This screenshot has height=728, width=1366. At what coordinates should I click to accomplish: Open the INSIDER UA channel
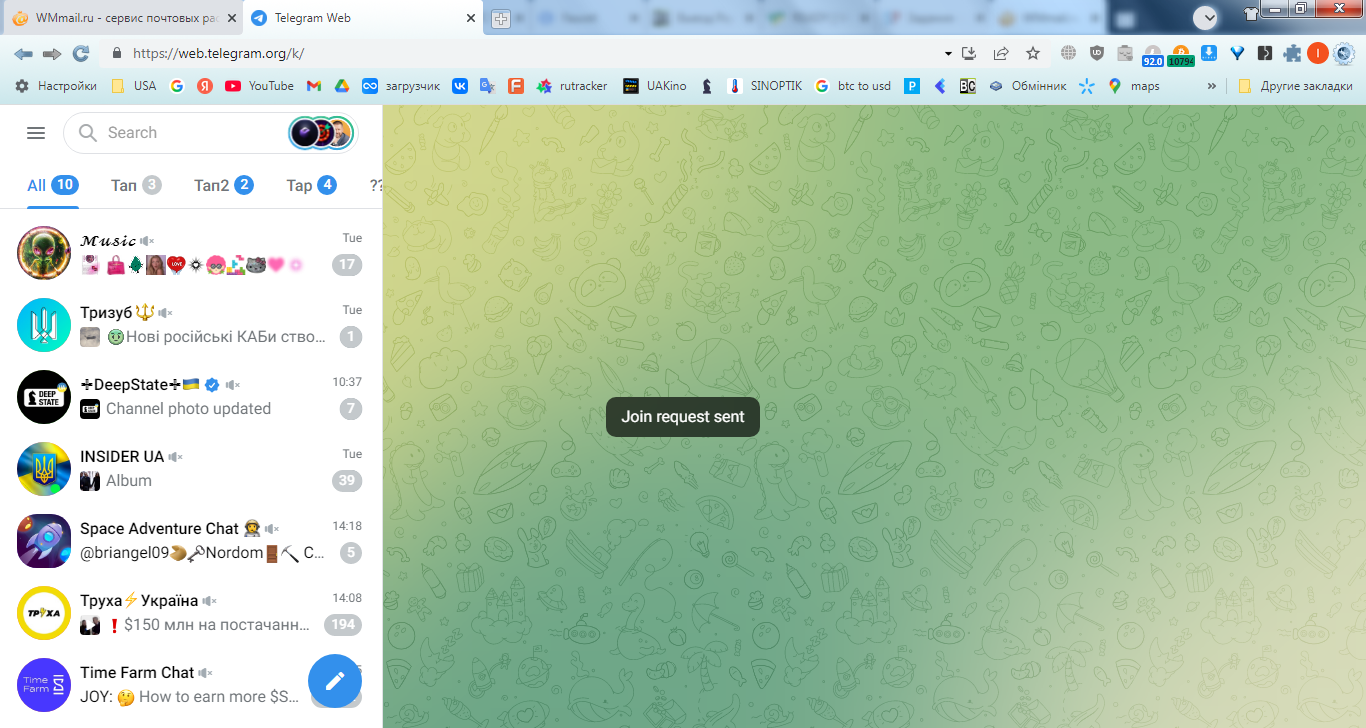[191, 469]
